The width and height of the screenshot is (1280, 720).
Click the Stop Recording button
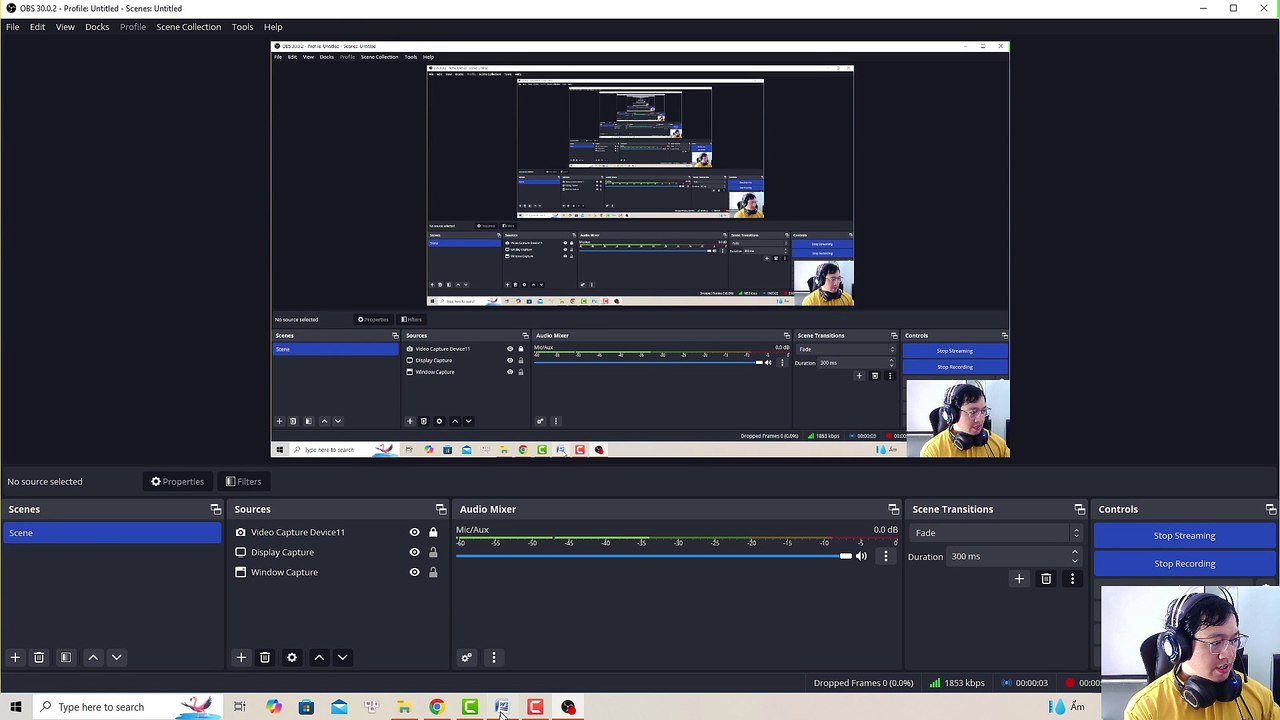(x=1184, y=564)
